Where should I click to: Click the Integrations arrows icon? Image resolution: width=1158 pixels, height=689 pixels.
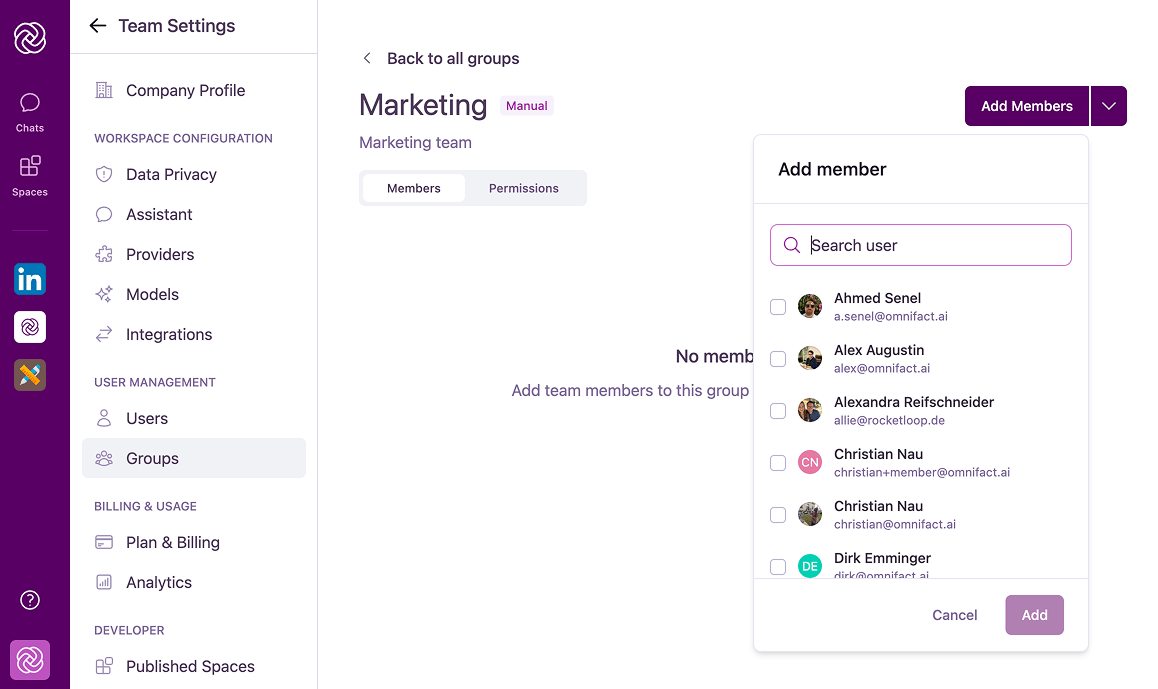tap(104, 334)
